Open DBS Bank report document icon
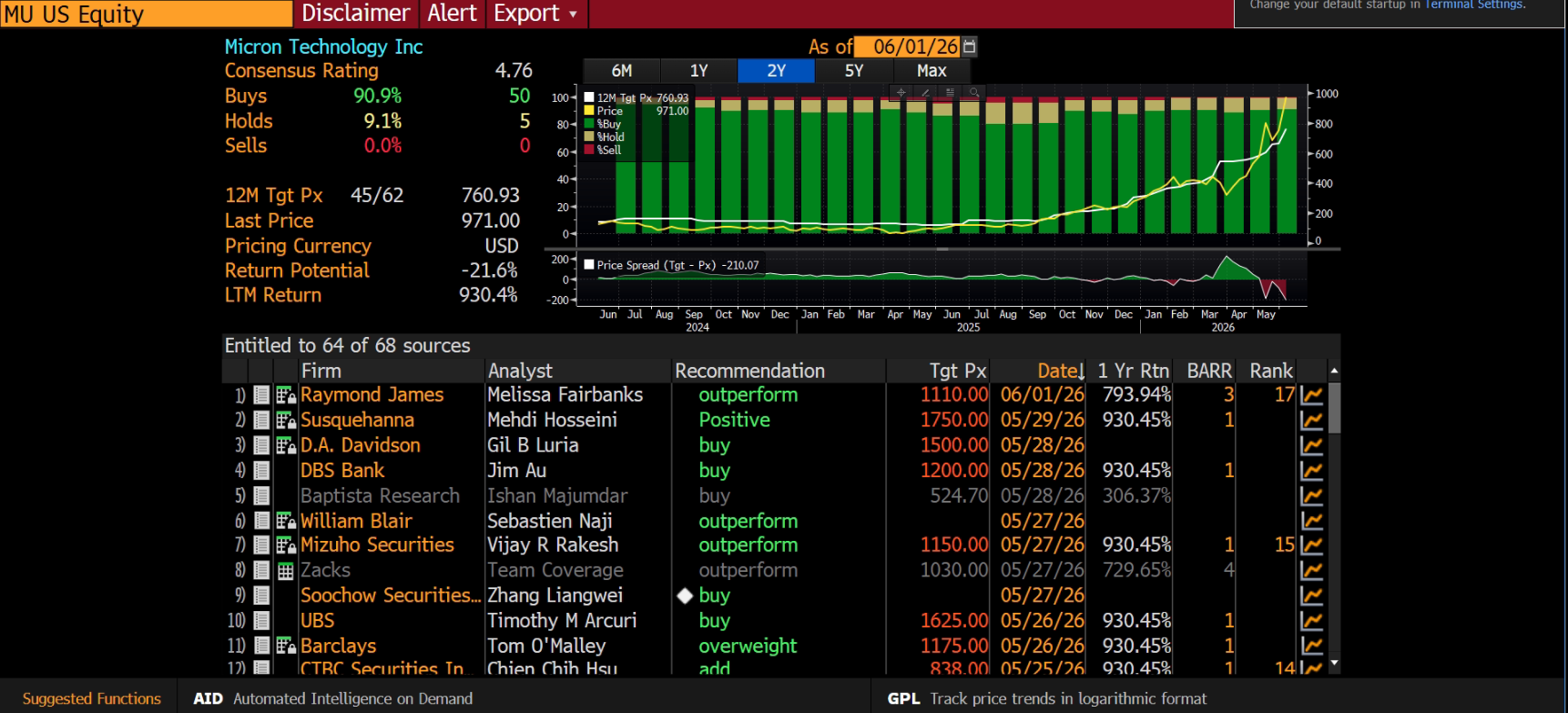Viewport: 1568px width, 713px height. [261, 471]
